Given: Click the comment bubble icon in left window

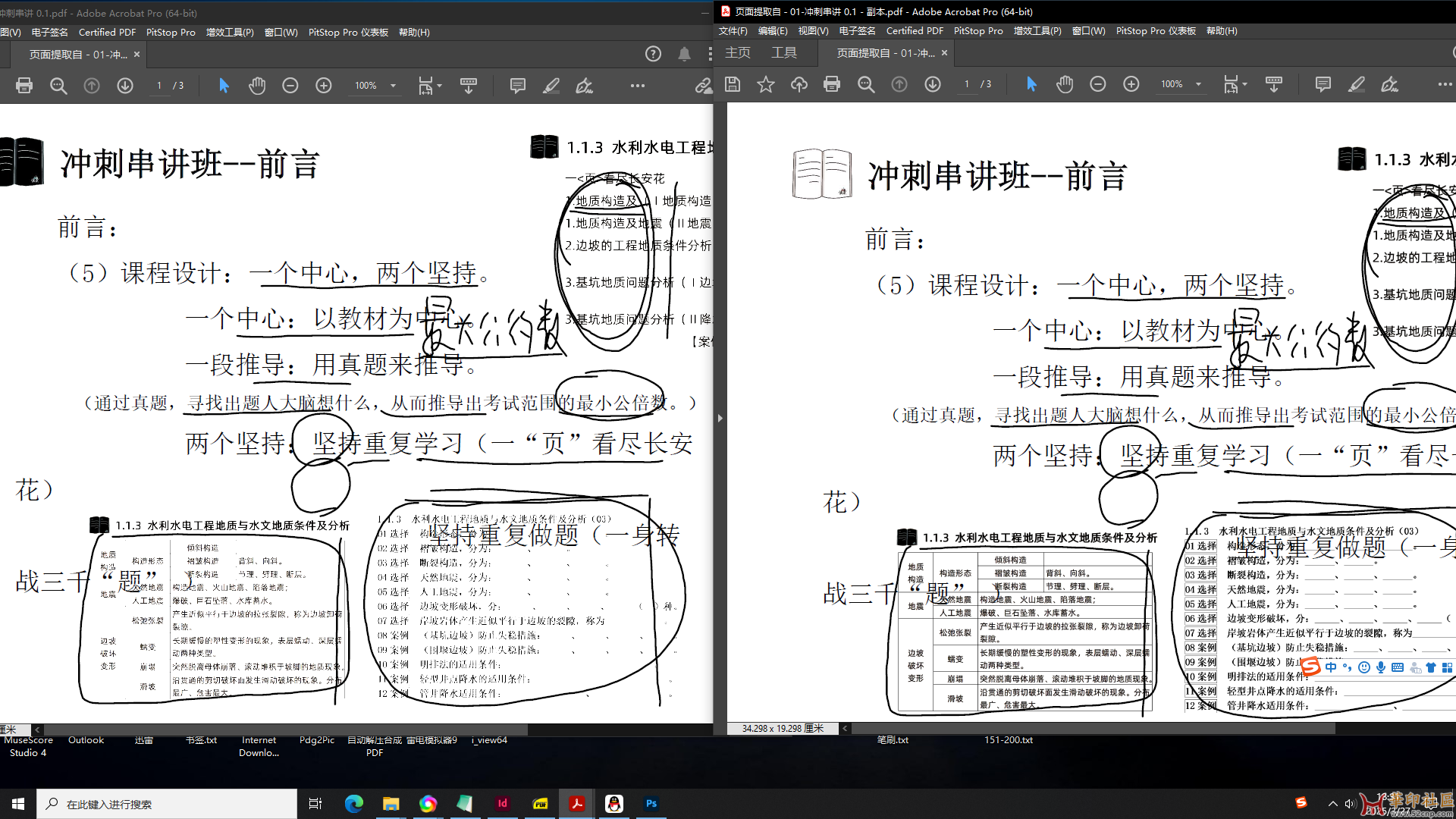Looking at the screenshot, I should (x=518, y=86).
